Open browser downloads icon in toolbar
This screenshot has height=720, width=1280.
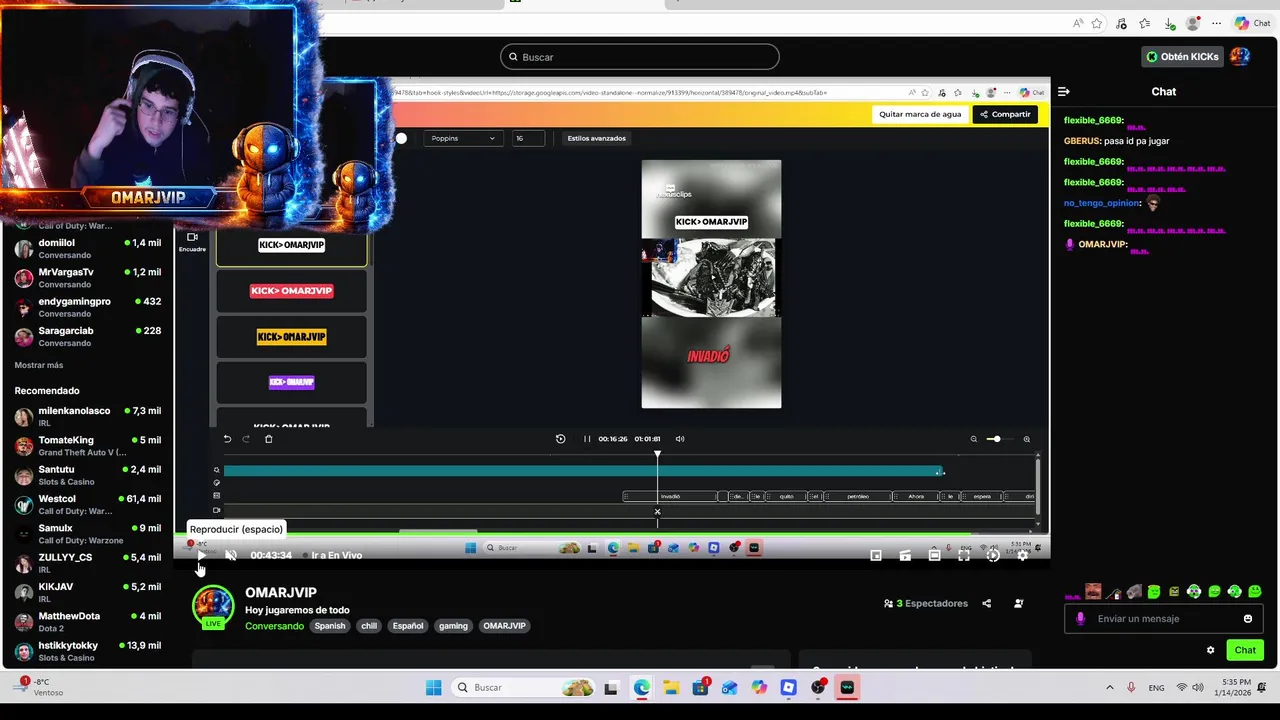pyautogui.click(x=1169, y=23)
